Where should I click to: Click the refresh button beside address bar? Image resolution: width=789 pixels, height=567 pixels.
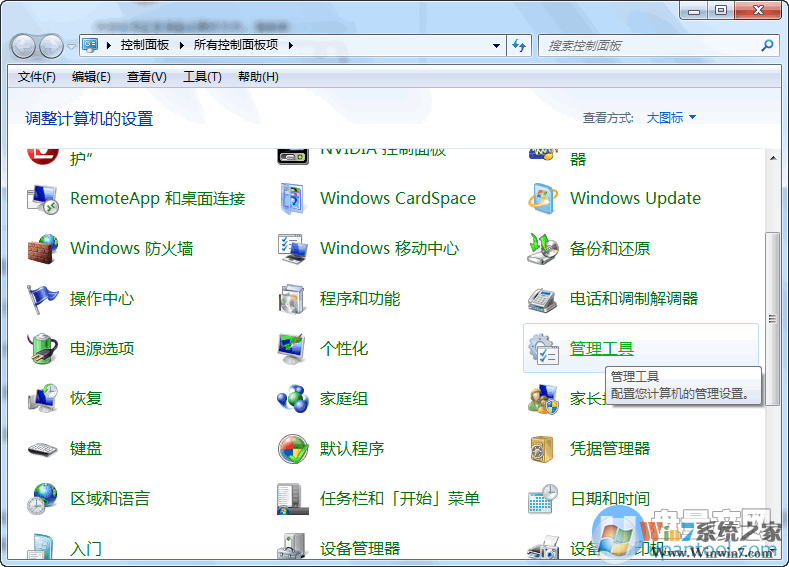point(519,45)
